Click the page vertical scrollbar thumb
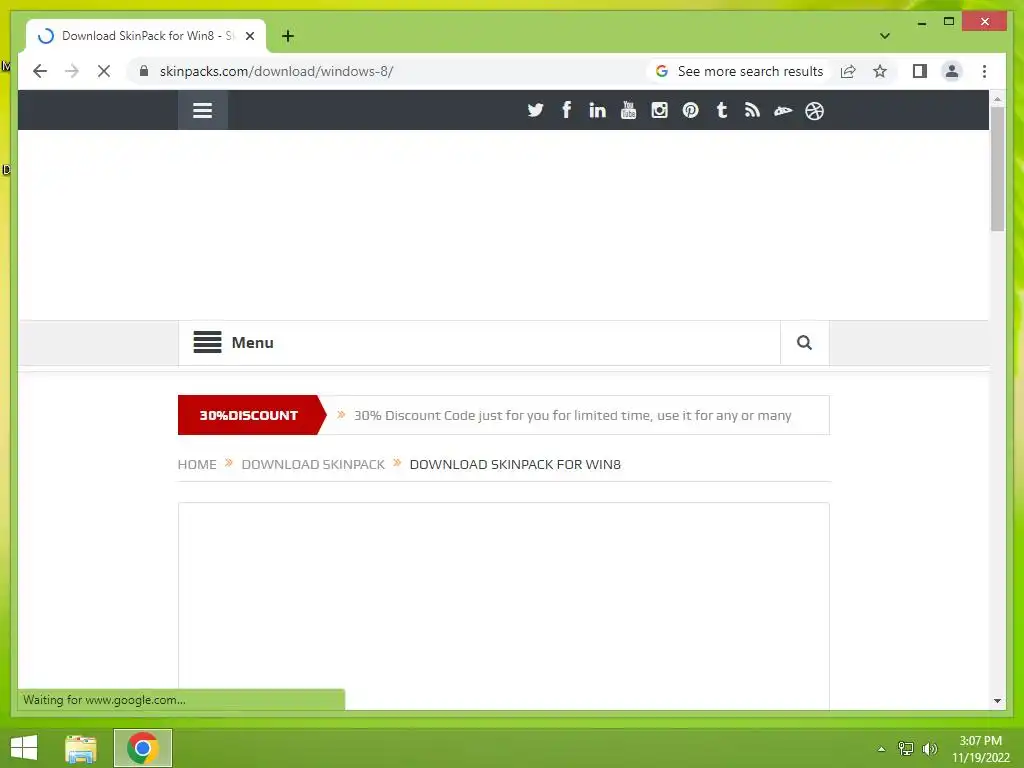 (x=997, y=168)
